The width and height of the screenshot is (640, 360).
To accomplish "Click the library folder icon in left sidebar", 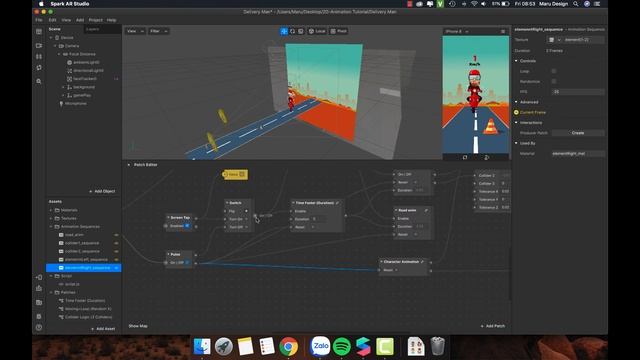I will click(x=39, y=302).
